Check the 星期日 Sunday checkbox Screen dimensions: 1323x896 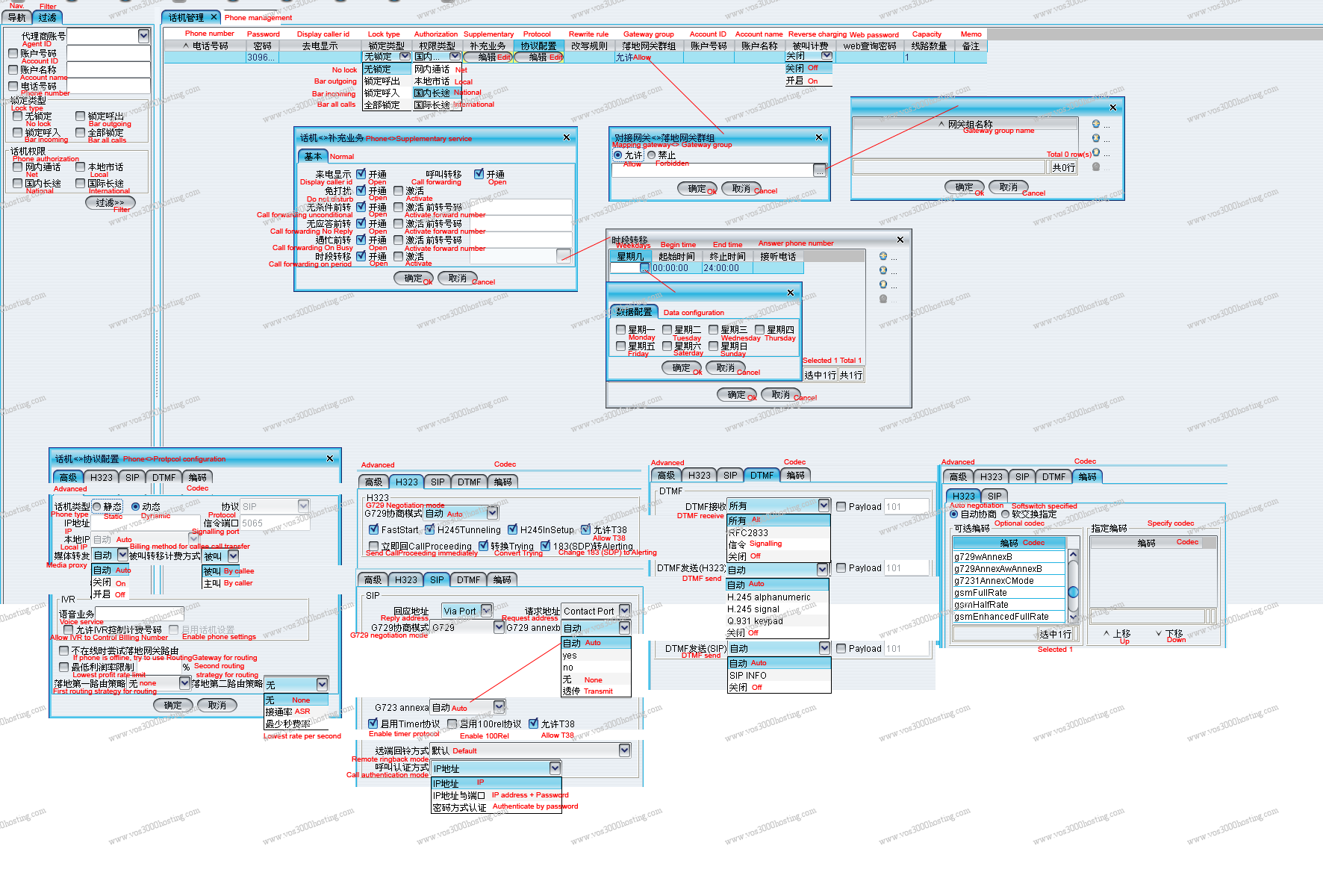(x=714, y=346)
